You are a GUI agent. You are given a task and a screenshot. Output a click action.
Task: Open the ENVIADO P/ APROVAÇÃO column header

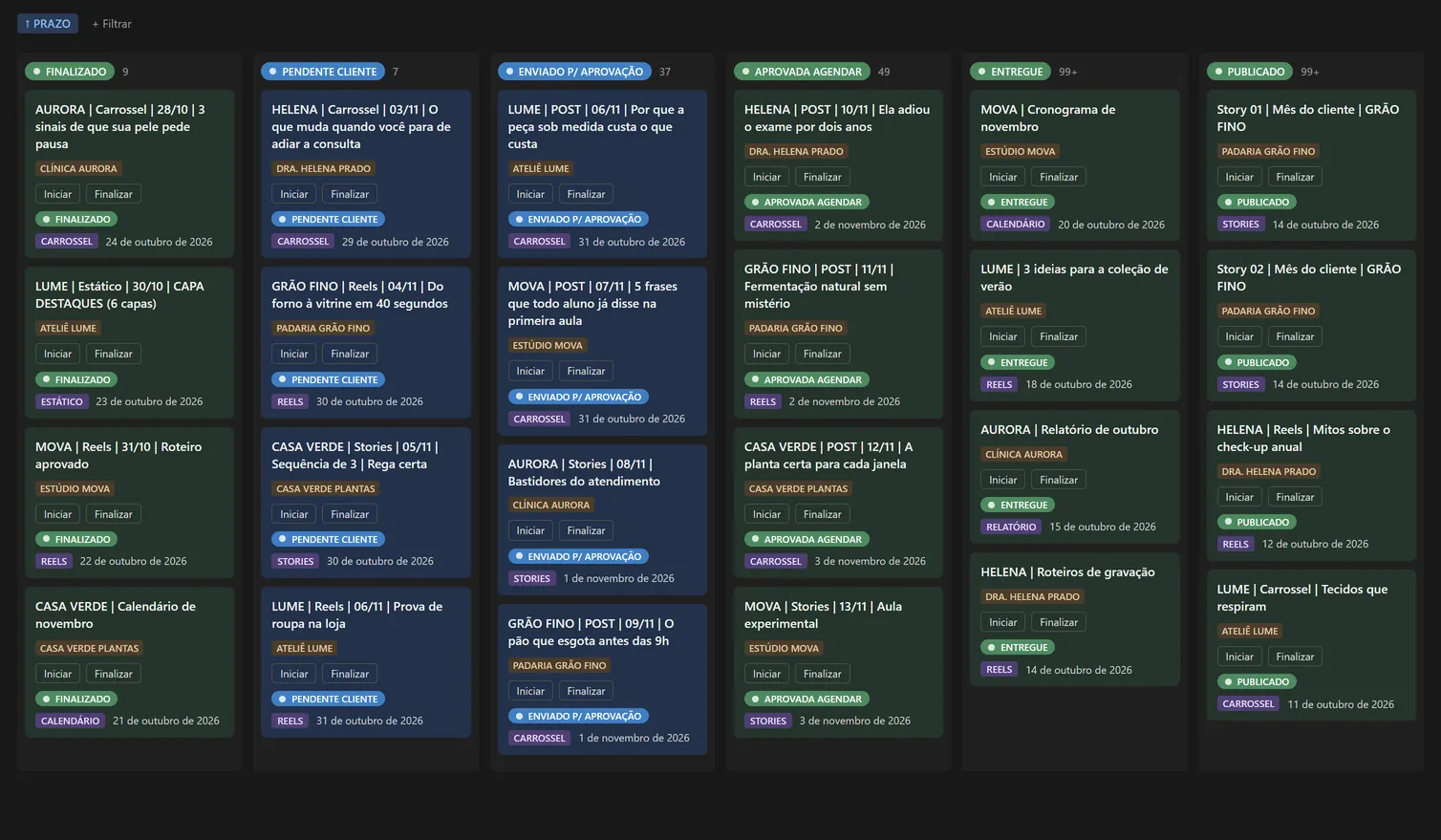click(574, 72)
